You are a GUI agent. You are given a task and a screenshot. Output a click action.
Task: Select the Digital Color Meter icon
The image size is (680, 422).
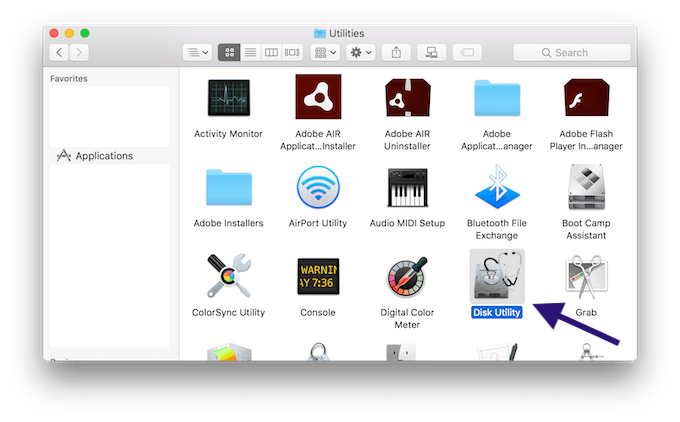(x=407, y=277)
